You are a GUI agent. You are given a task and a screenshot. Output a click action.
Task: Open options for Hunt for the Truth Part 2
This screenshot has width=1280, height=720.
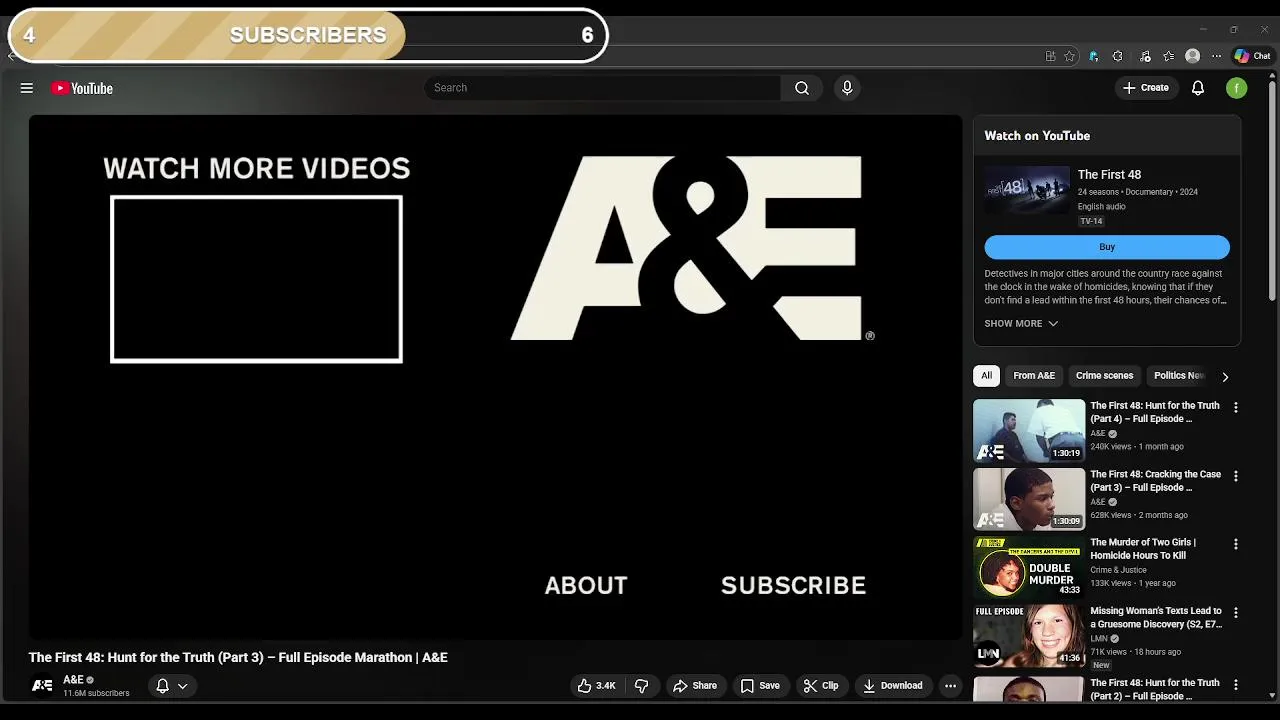[1236, 685]
